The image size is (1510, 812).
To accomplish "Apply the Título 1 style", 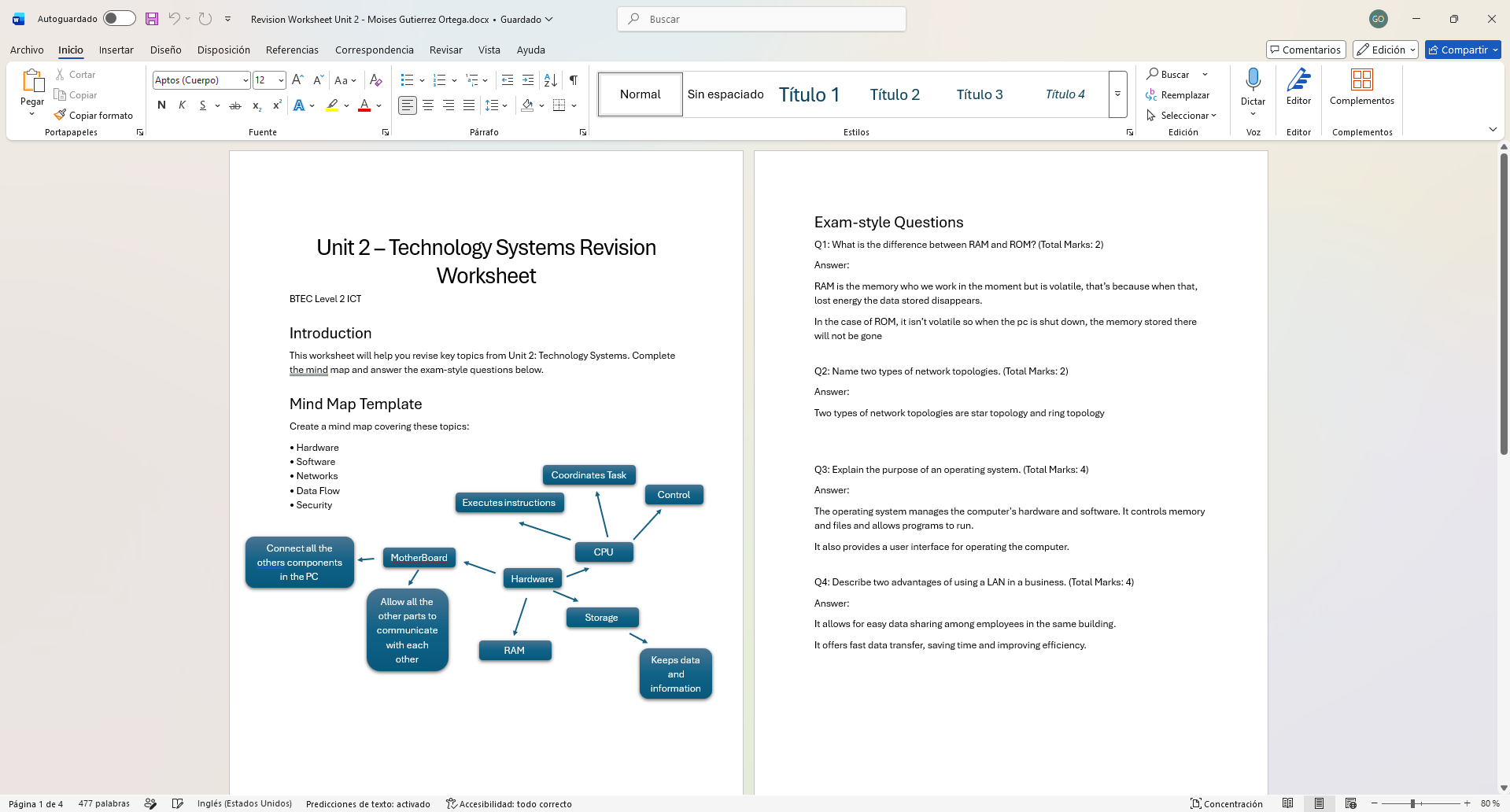I will (810, 94).
